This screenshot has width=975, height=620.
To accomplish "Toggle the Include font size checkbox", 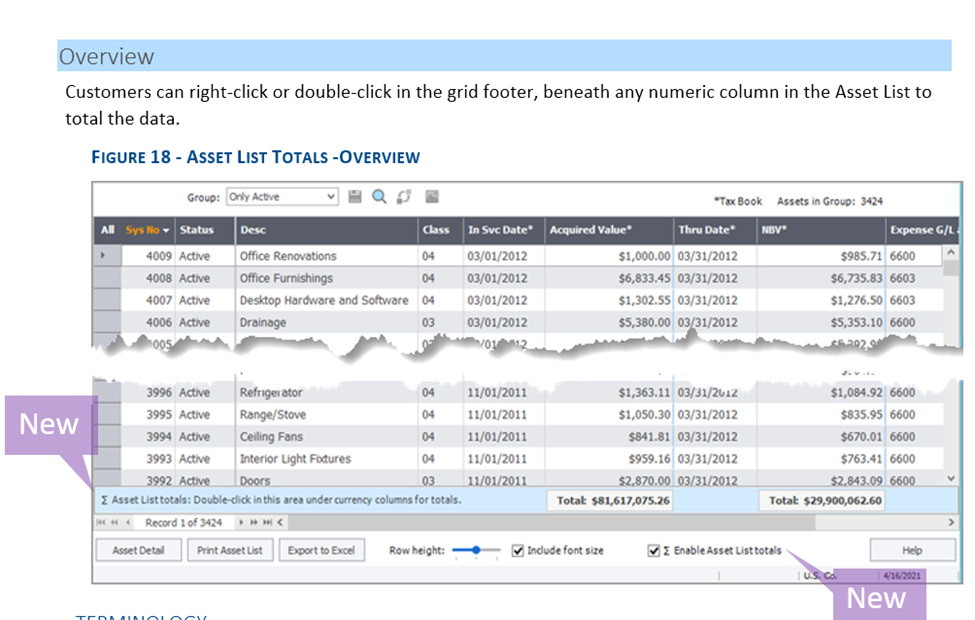I will click(518, 550).
